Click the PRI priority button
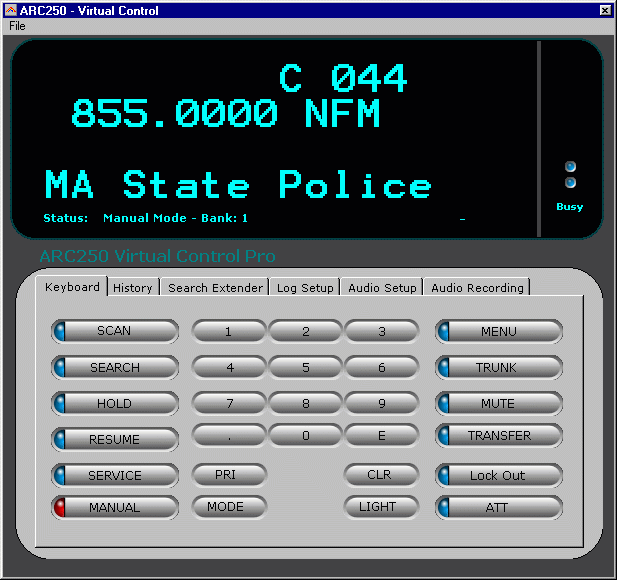Image resolution: width=617 pixels, height=580 pixels. (x=229, y=475)
